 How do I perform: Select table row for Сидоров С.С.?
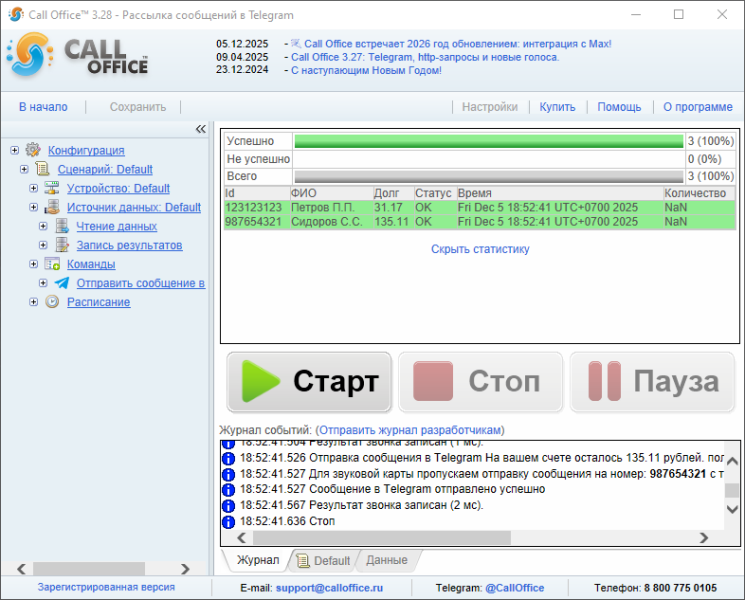point(480,222)
